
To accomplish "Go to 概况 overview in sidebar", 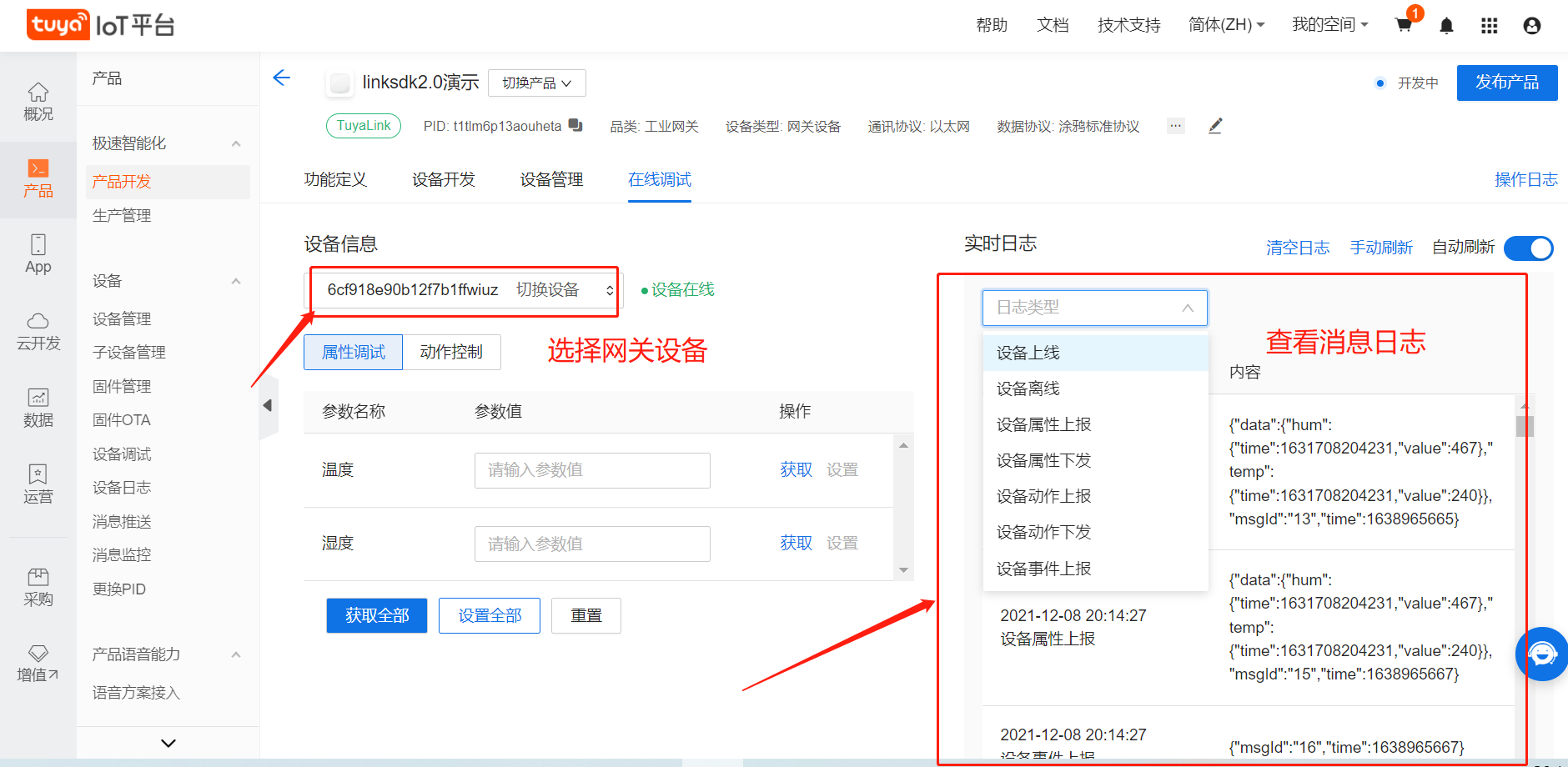I will (38, 102).
